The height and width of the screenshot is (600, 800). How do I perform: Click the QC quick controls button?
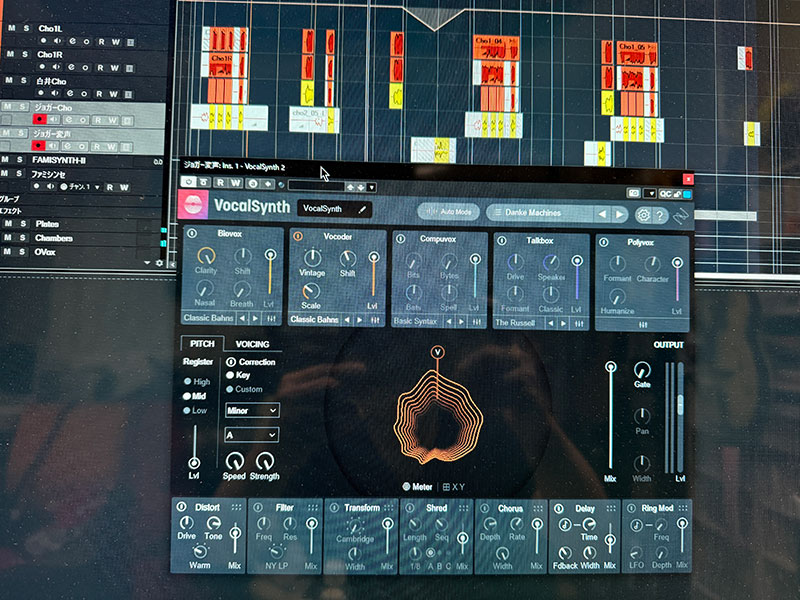665,194
